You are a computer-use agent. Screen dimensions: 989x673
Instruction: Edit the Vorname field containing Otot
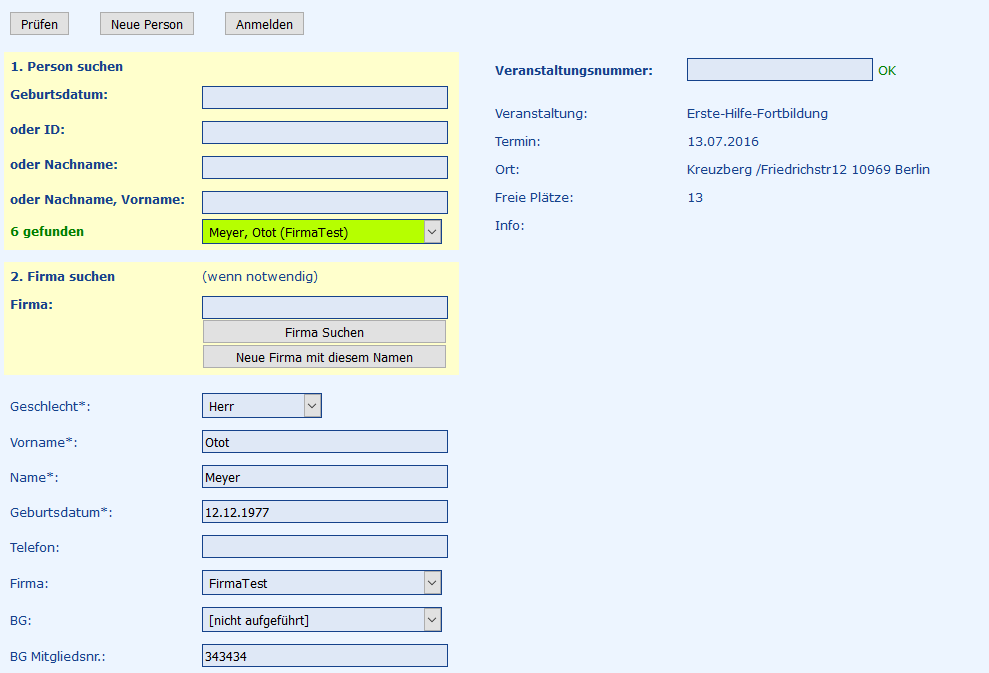[324, 442]
